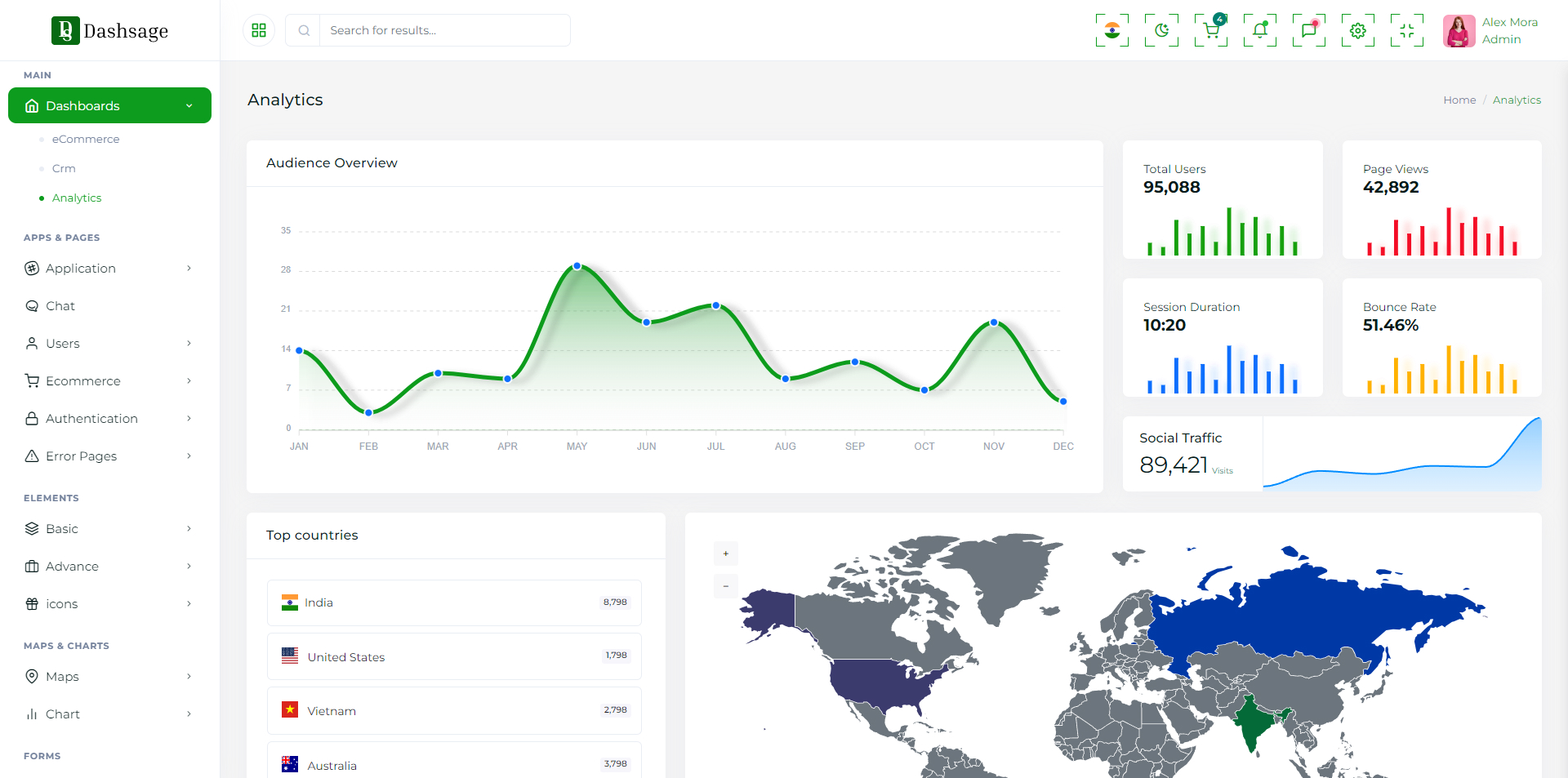Viewport: 1568px width, 778px height.
Task: Go to Home breadcrumb link
Action: [1459, 100]
